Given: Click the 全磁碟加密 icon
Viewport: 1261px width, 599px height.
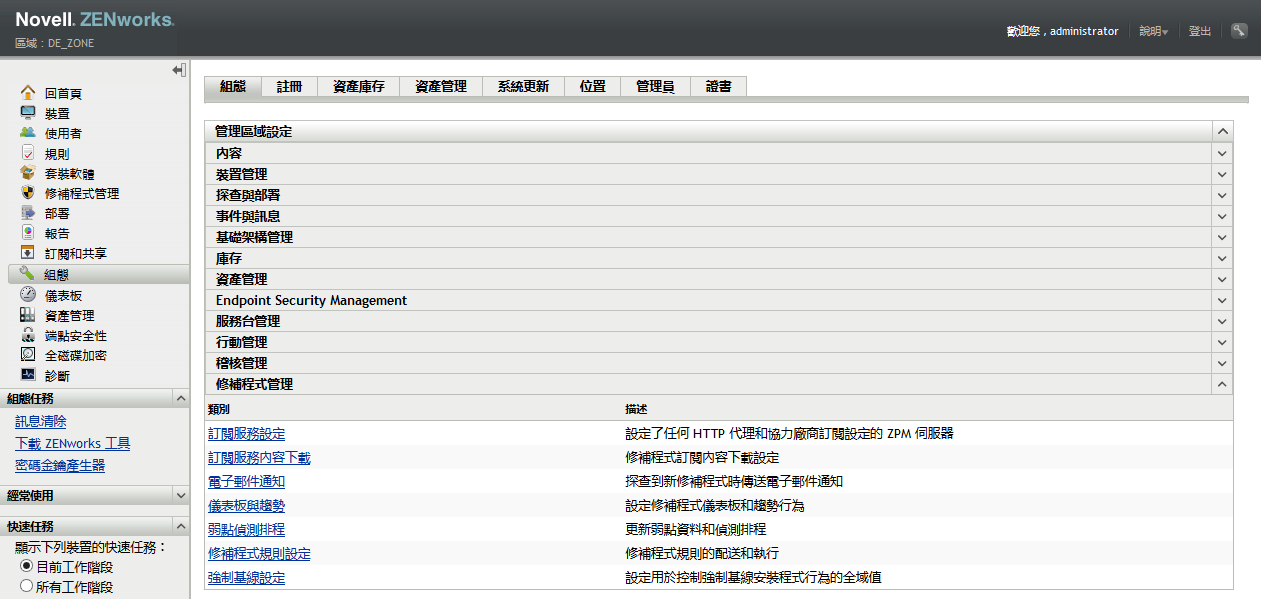Looking at the screenshot, I should [28, 355].
